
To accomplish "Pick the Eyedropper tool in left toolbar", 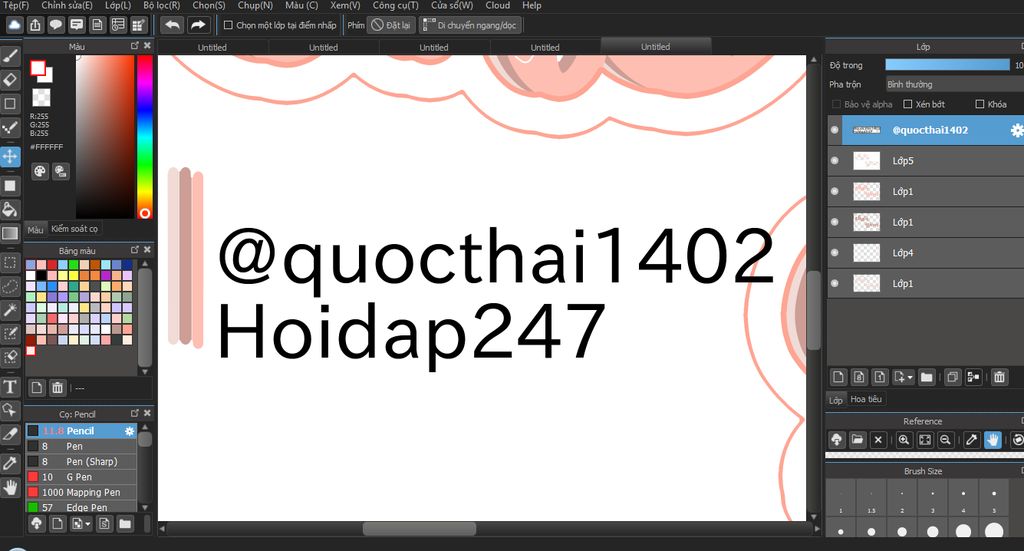I will pos(10,464).
